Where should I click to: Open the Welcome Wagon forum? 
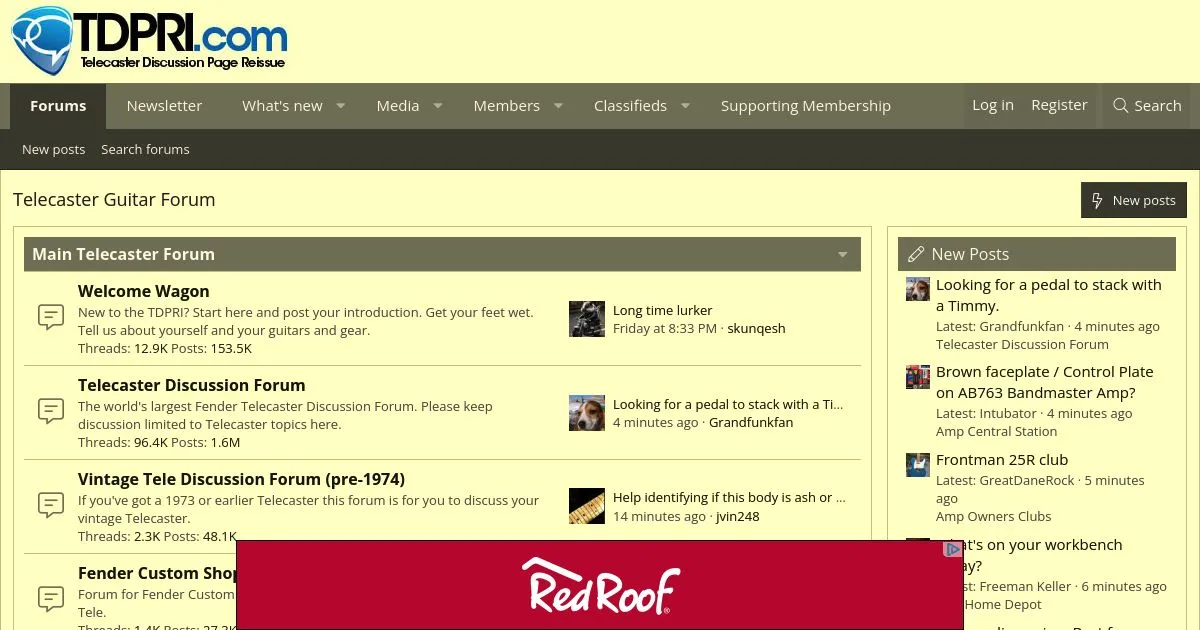click(x=144, y=291)
